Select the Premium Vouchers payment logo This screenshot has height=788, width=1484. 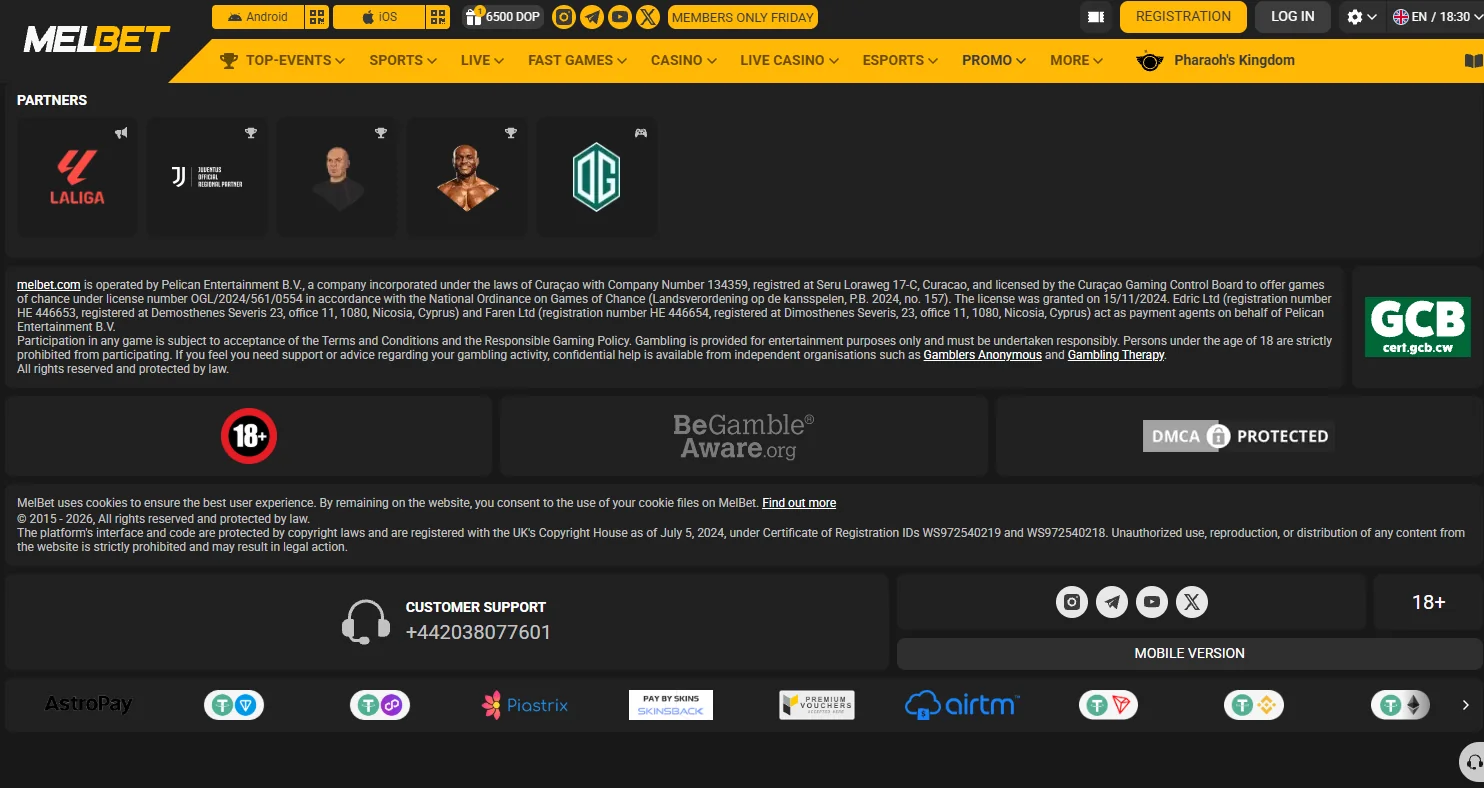[817, 705]
